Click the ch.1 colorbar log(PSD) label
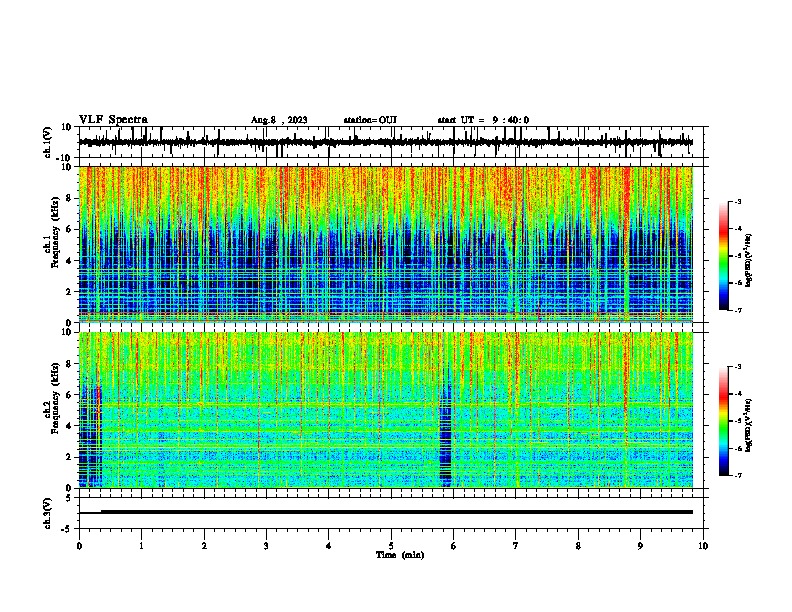The width and height of the screenshot is (792, 612). [x=749, y=260]
